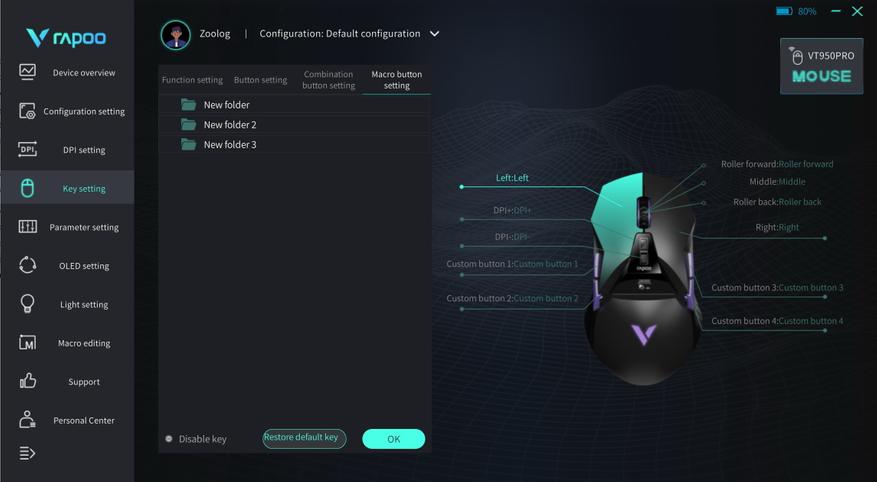Confirm with the OK button
877x482 pixels.
pos(394,439)
